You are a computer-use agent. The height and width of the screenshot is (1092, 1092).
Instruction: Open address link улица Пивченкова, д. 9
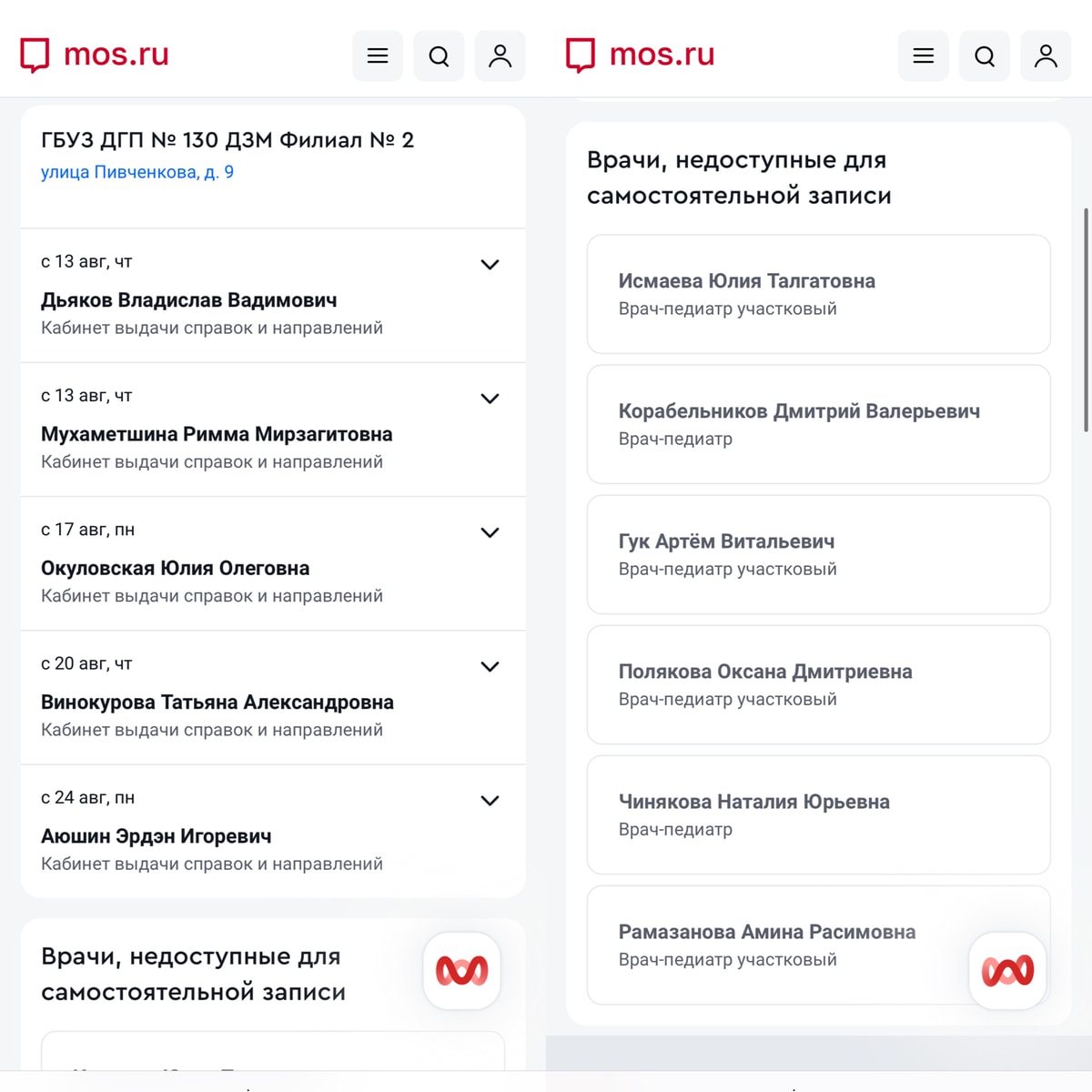click(x=137, y=172)
